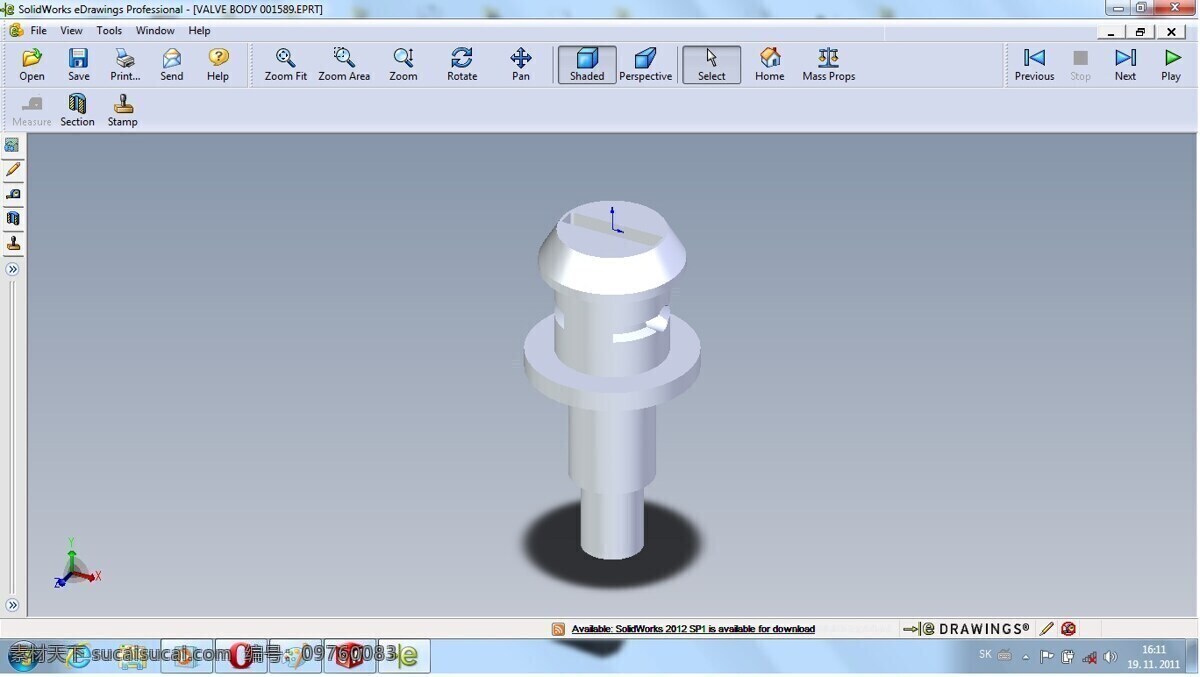
Task: Click the Open file toolbar icon
Action: tap(32, 64)
